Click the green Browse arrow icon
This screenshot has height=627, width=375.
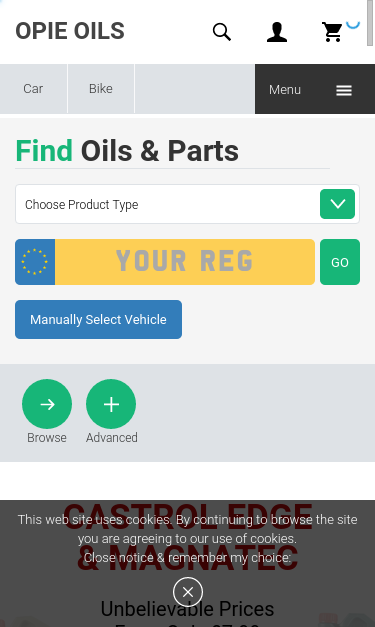47,404
